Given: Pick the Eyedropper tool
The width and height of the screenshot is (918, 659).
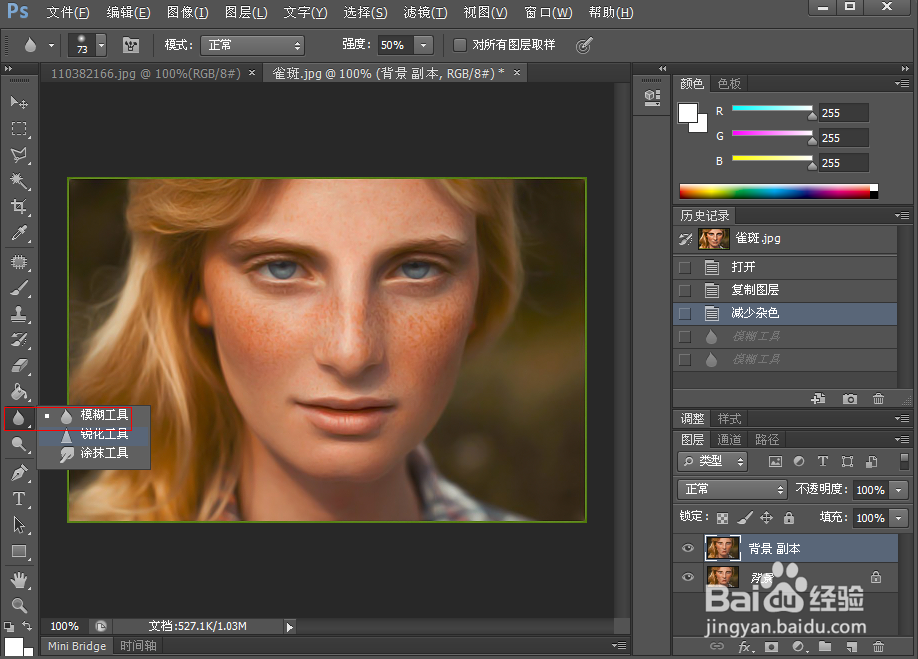Looking at the screenshot, I should tap(18, 234).
